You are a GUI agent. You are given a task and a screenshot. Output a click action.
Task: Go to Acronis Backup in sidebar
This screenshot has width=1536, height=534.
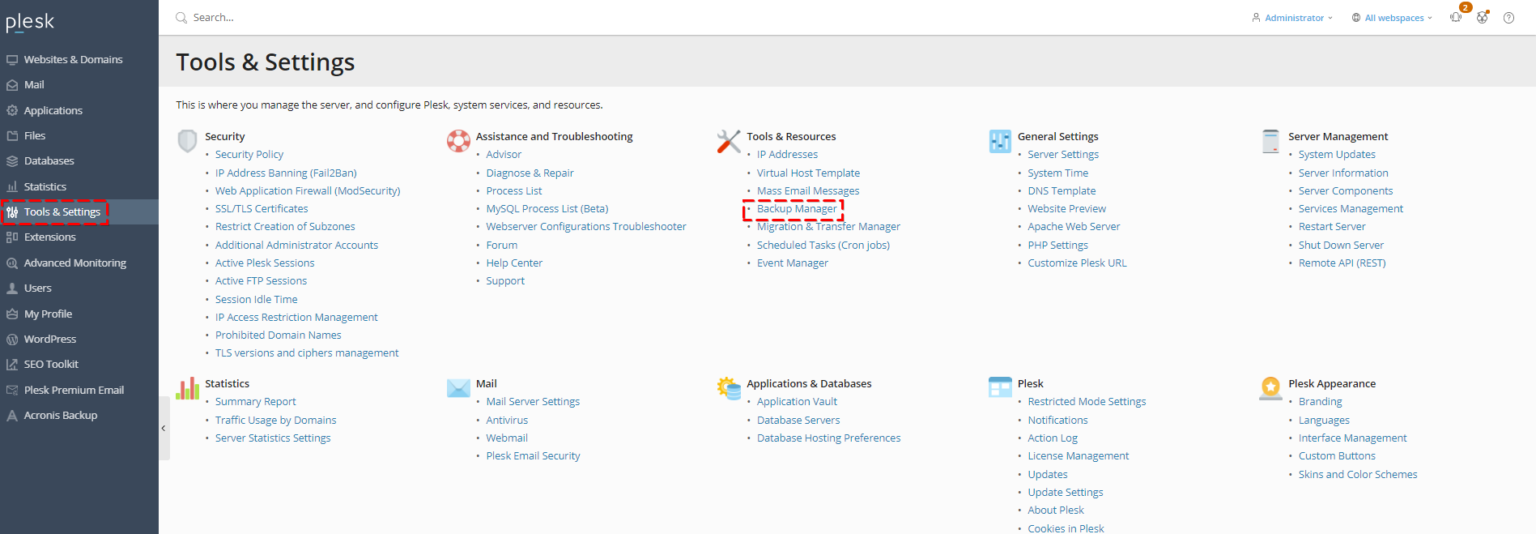[60, 415]
